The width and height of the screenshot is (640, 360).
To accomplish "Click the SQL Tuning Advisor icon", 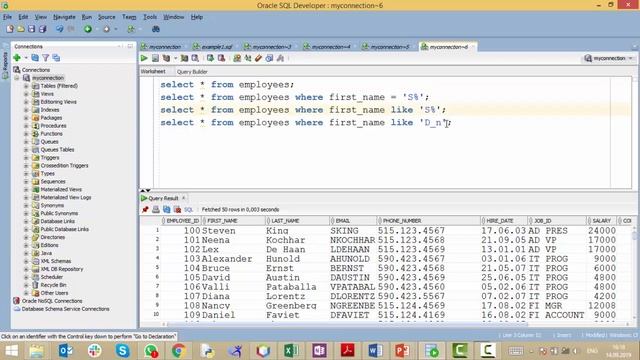I will coord(195,58).
